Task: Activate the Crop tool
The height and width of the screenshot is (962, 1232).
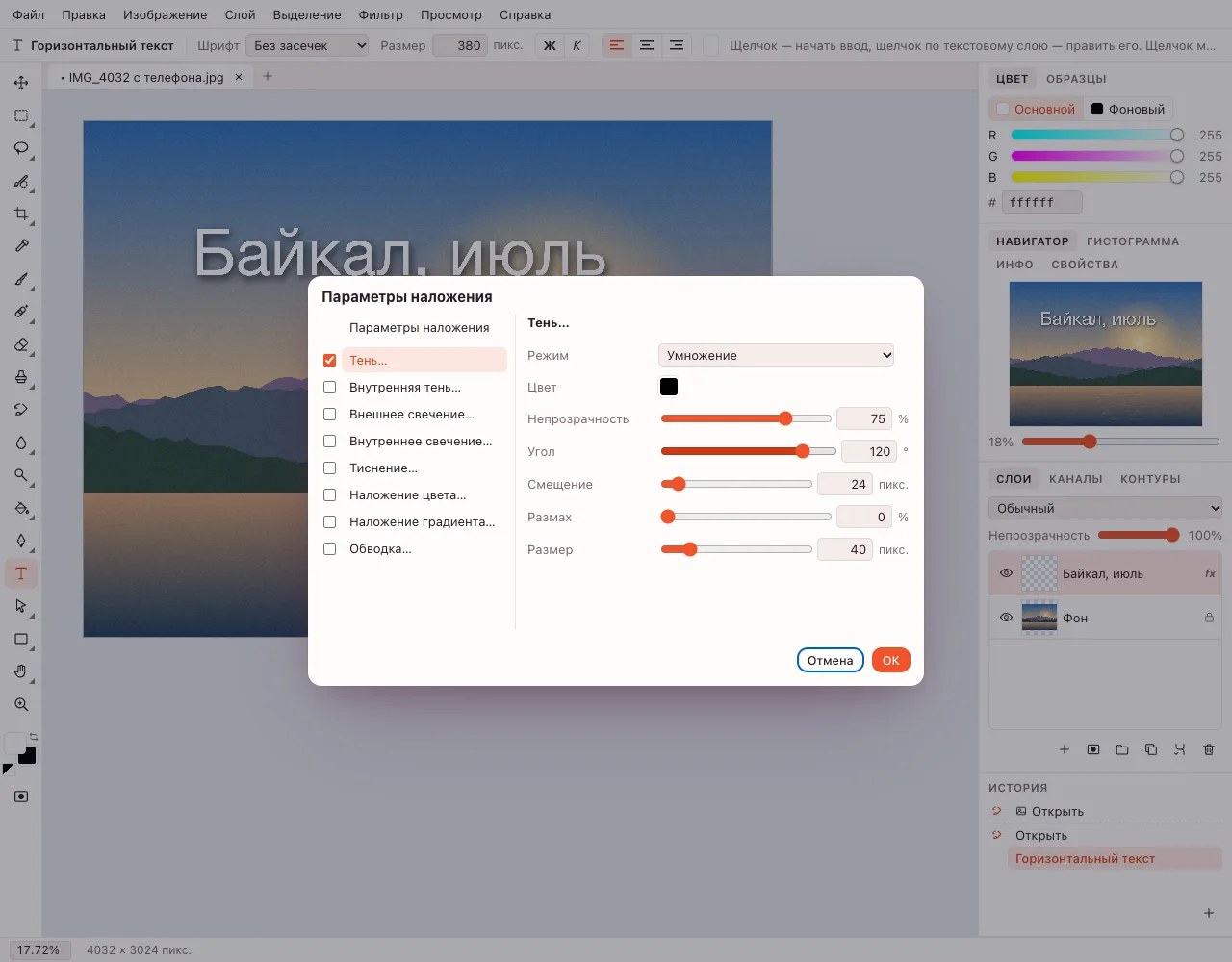Action: click(x=21, y=214)
